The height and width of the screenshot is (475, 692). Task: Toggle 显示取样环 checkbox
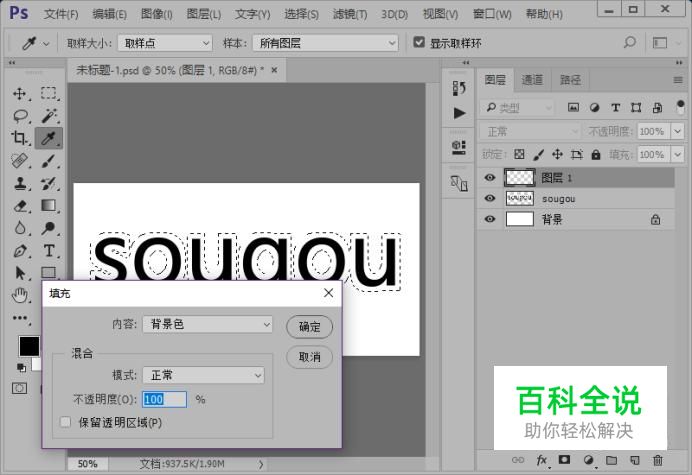(419, 42)
